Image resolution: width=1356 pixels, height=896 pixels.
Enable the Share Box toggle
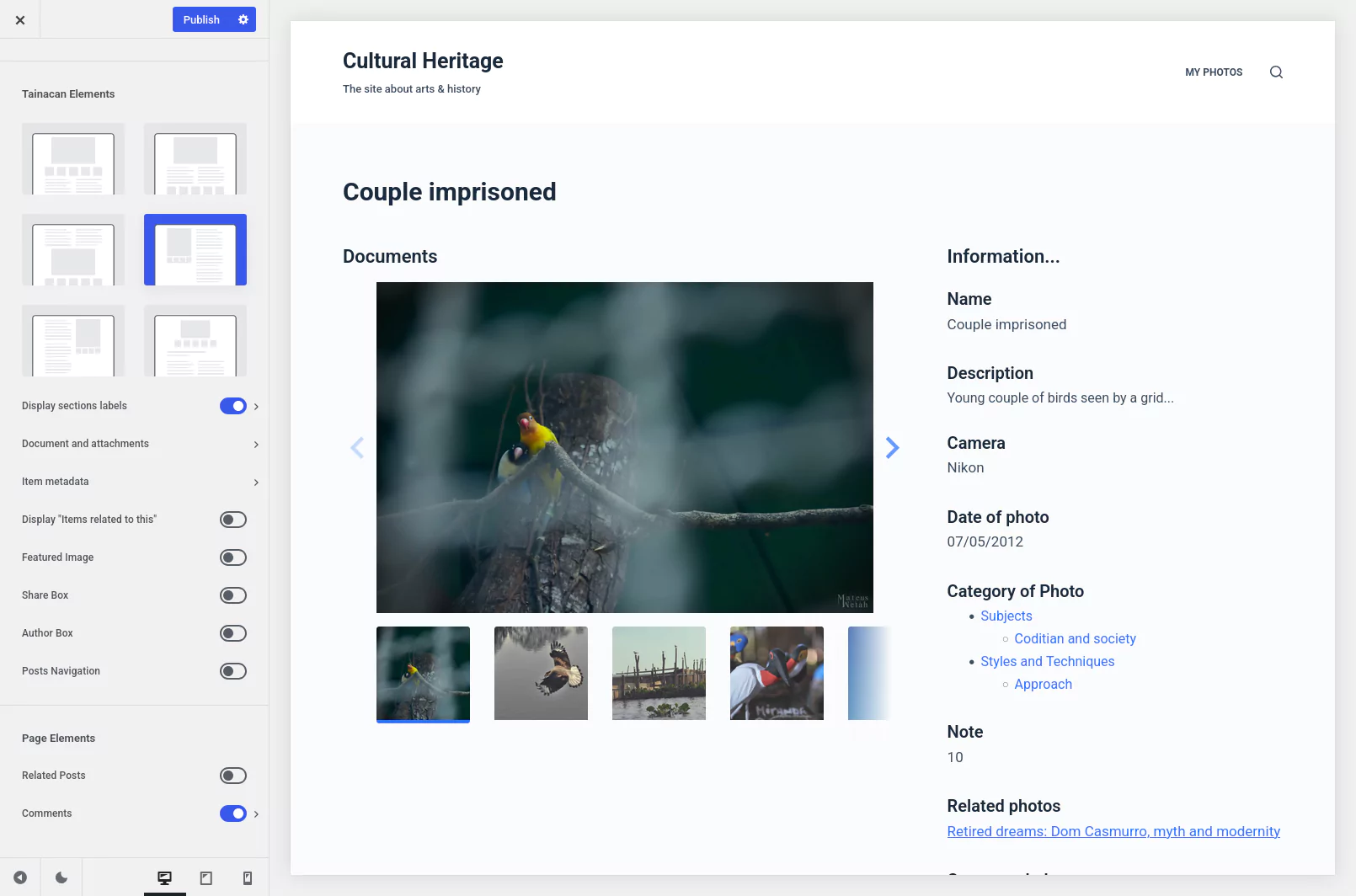pyautogui.click(x=233, y=595)
